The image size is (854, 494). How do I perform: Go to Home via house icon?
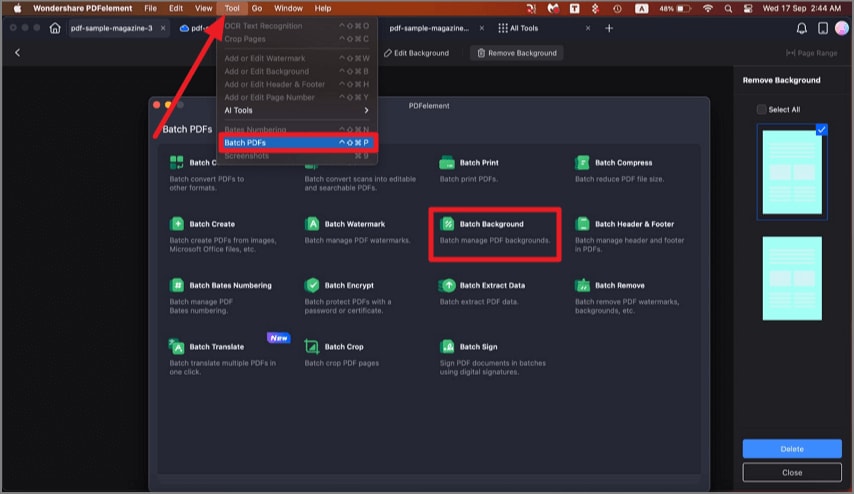pyautogui.click(x=55, y=28)
